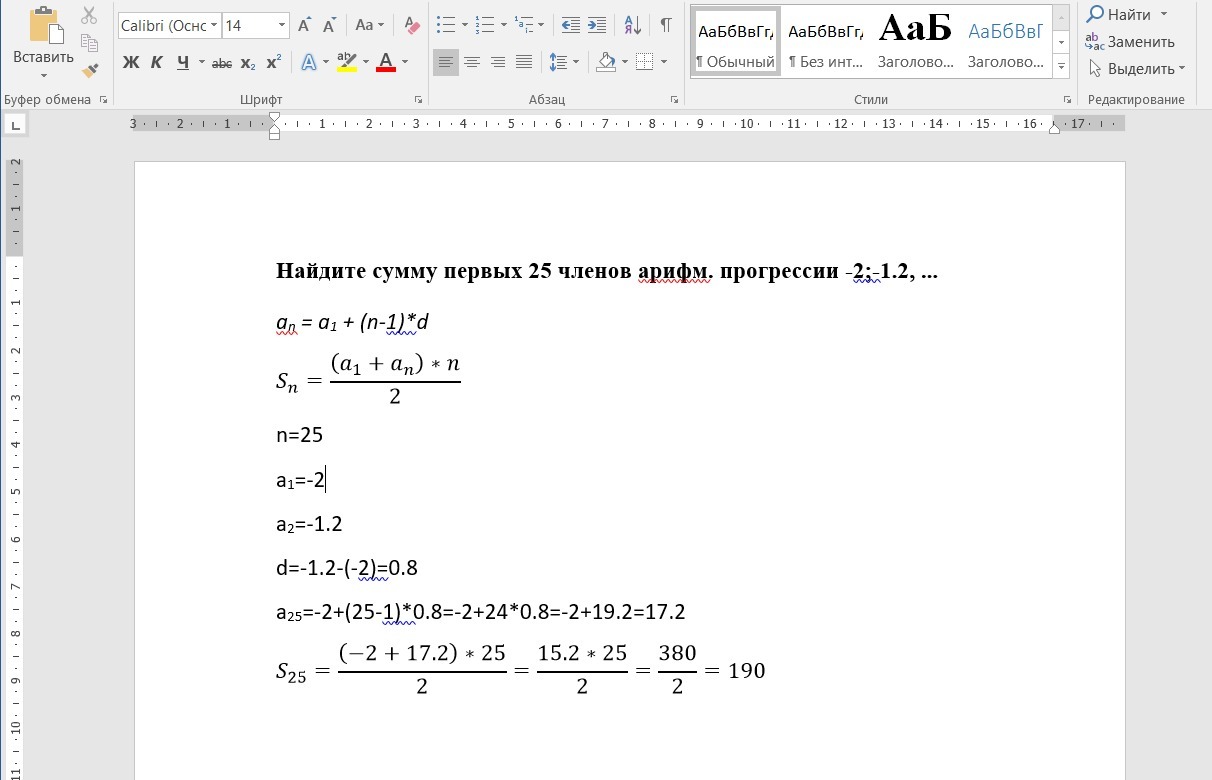Toggle the paragraph marks ¶ display

[x=666, y=26]
